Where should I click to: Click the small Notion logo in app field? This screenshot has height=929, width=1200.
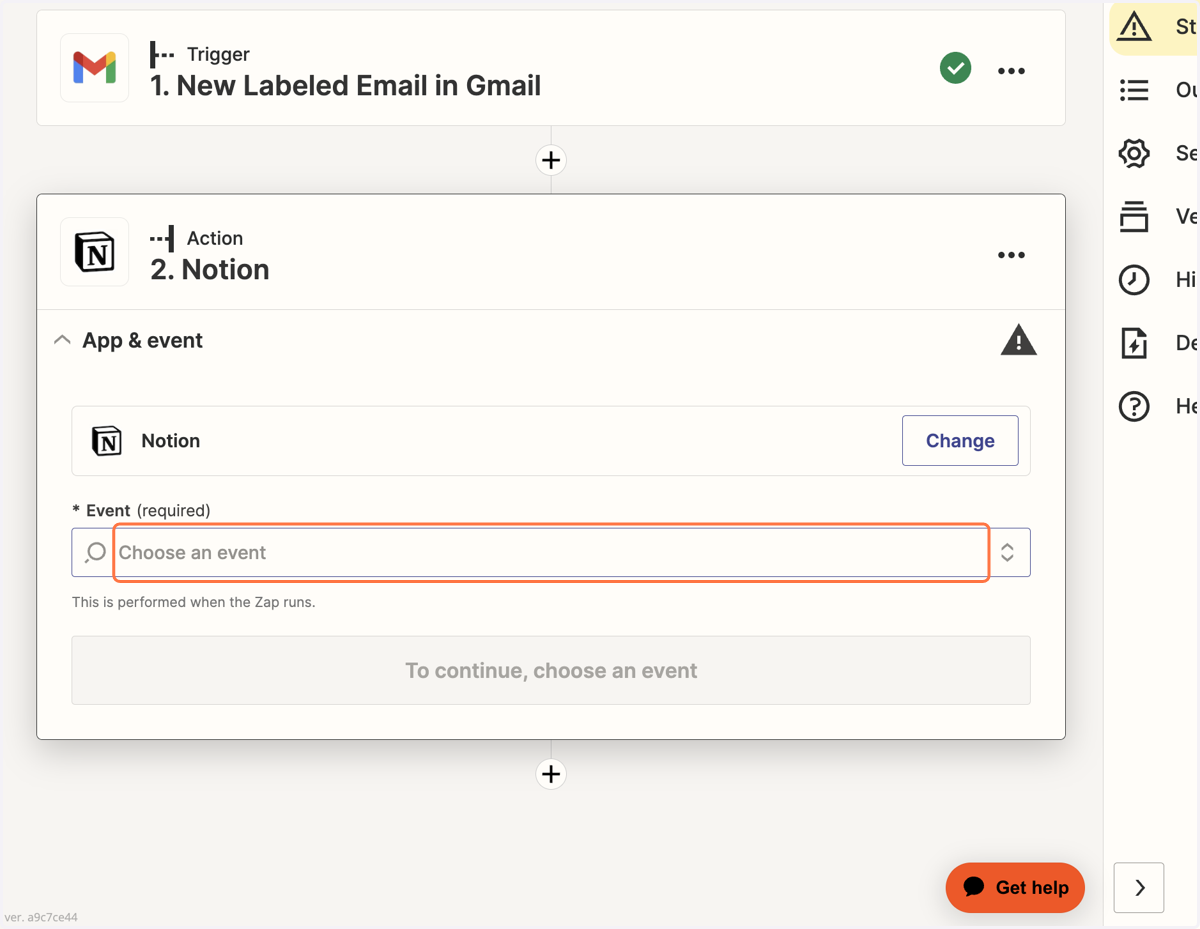click(x=107, y=441)
